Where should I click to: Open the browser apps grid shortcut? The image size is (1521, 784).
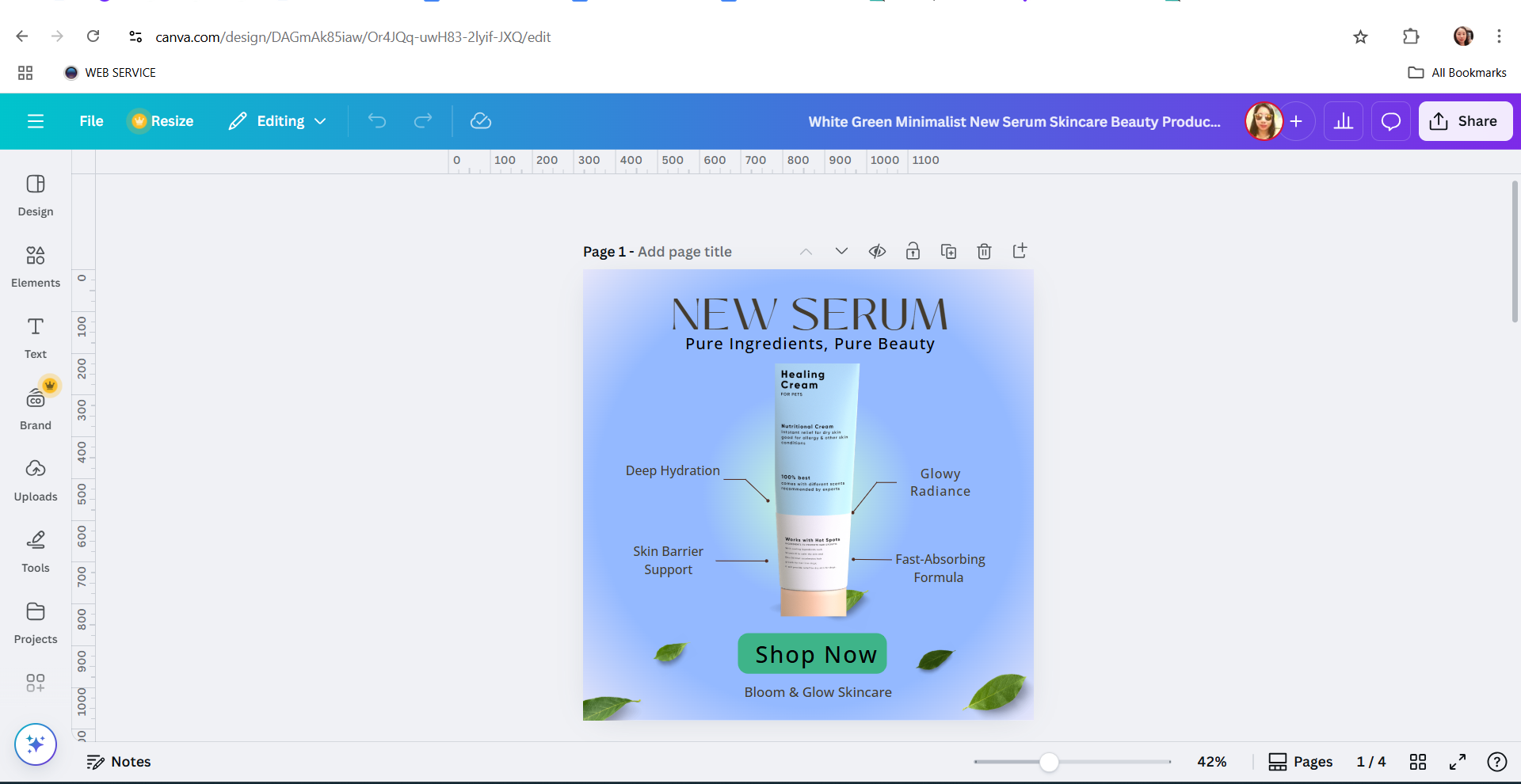[25, 73]
